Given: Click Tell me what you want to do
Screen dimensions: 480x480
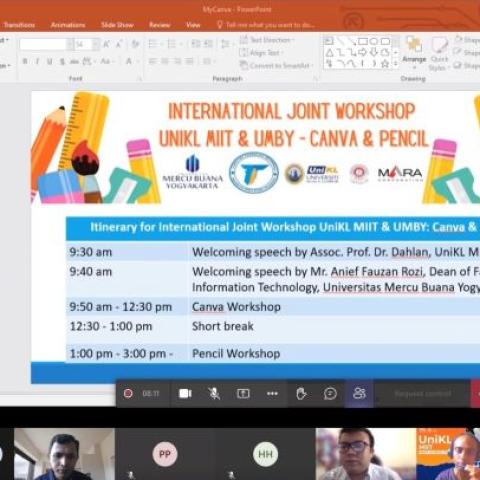Looking at the screenshot, I should 266,25.
